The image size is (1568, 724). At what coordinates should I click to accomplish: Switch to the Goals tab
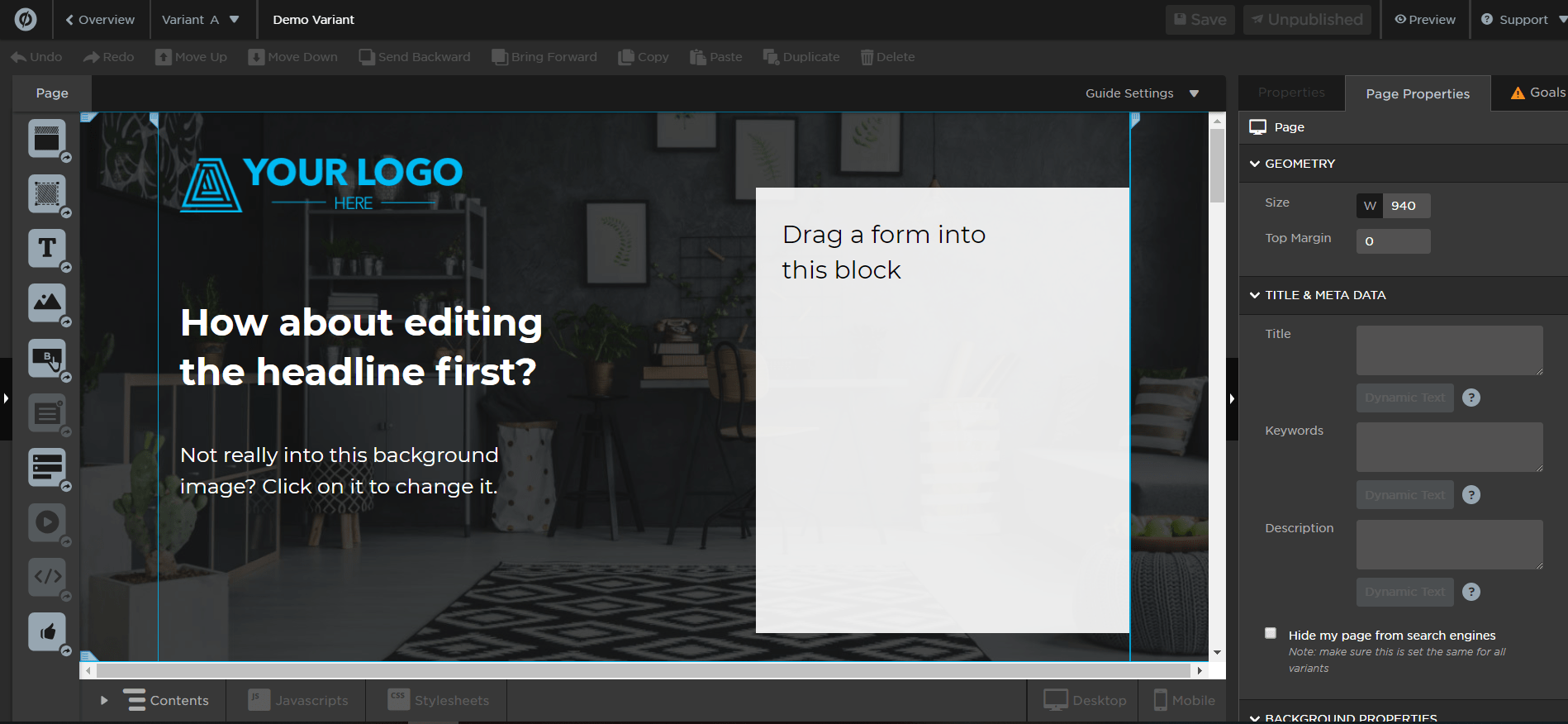1537,93
